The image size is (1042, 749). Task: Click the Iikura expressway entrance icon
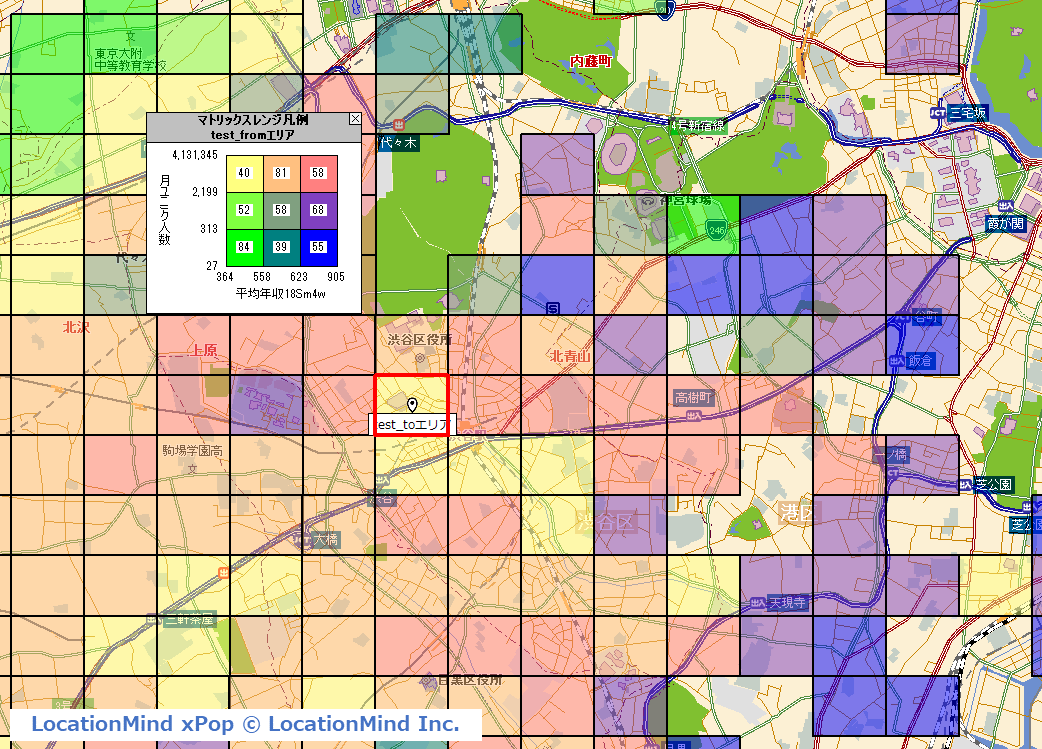(x=896, y=360)
